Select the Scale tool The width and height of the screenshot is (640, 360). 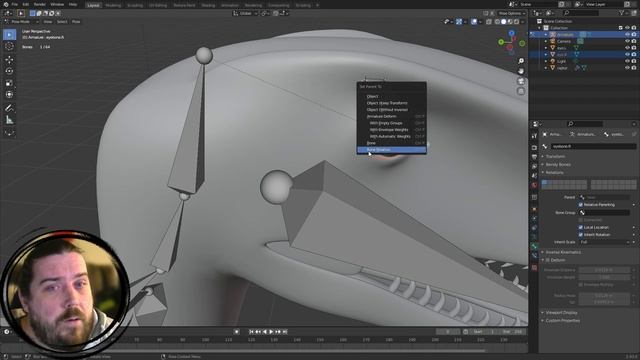pyautogui.click(x=9, y=83)
